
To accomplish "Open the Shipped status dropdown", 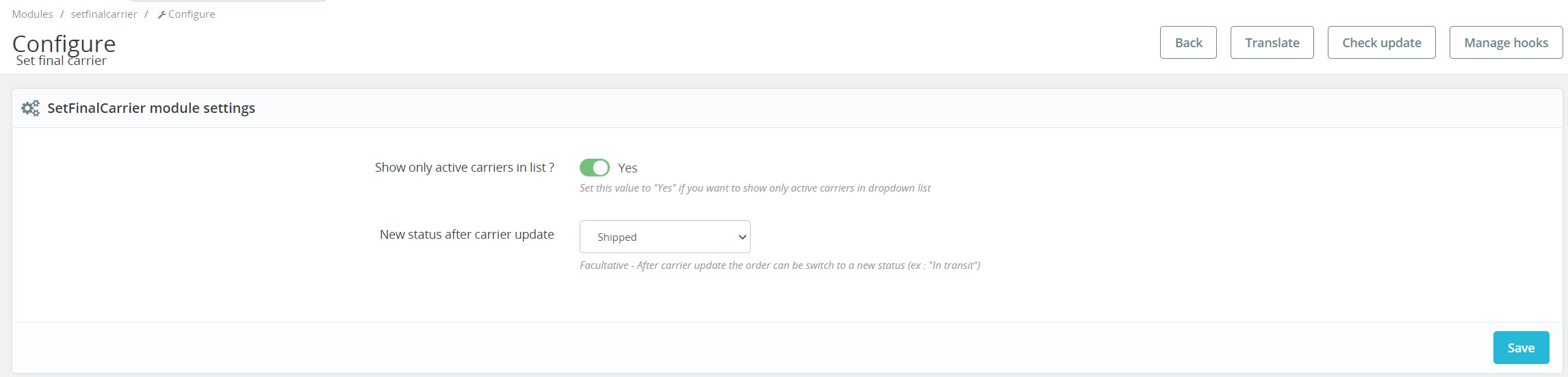I will pyautogui.click(x=664, y=237).
